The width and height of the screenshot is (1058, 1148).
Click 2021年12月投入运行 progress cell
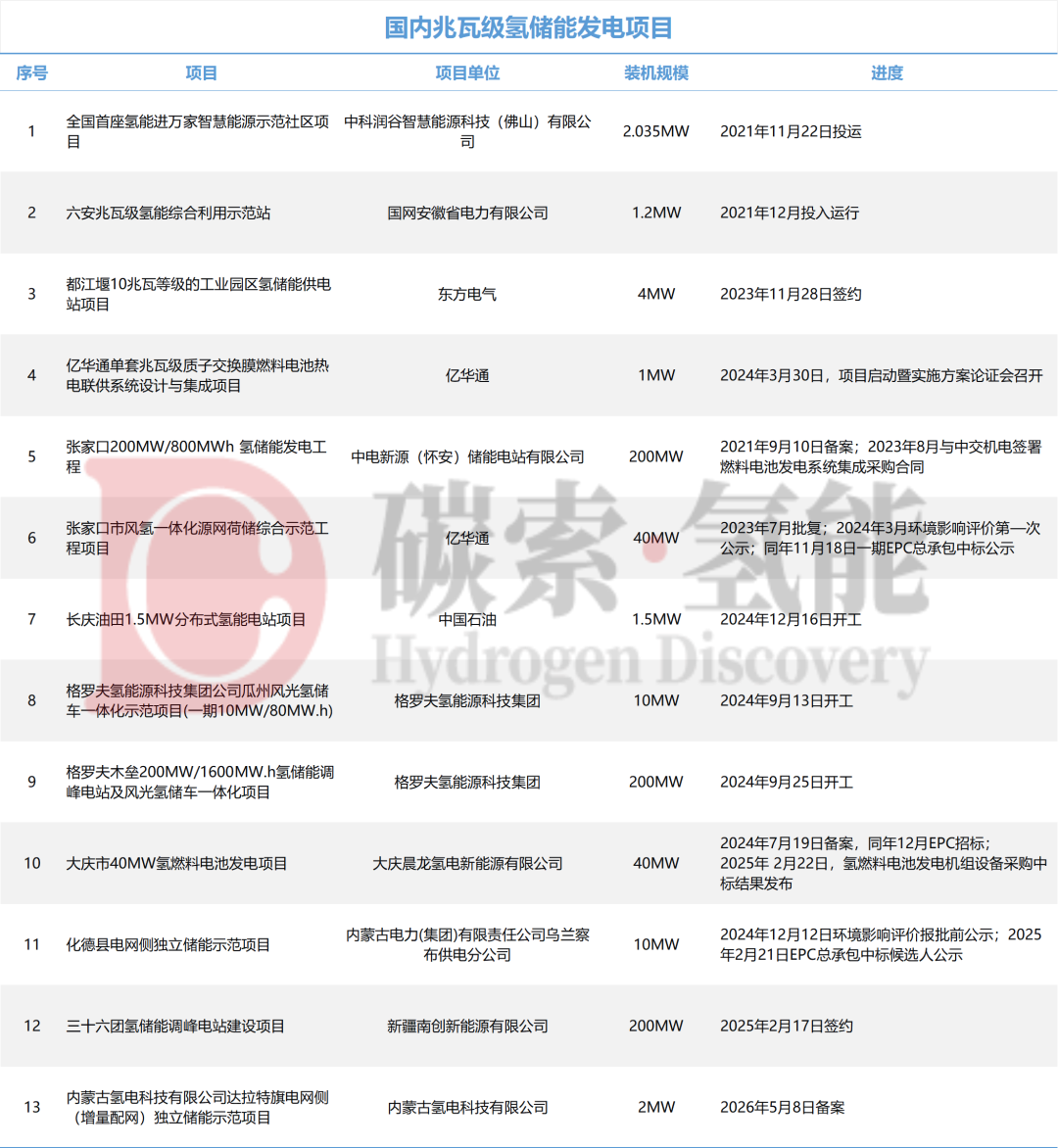(x=790, y=214)
